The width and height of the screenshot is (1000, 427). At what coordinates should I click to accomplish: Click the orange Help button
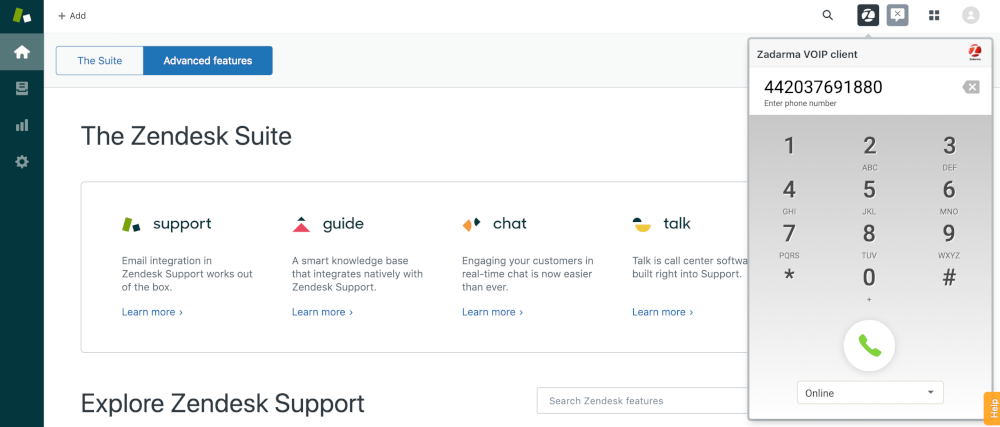point(992,407)
